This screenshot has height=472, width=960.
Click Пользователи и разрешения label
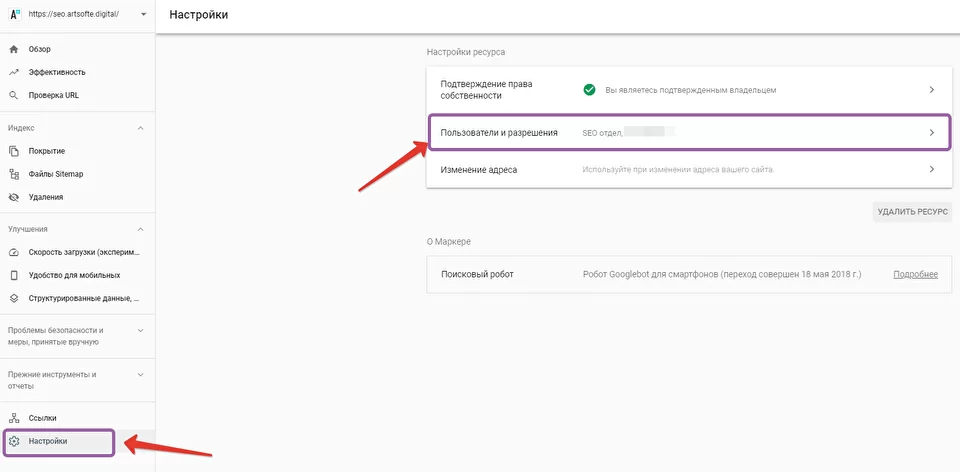499,132
